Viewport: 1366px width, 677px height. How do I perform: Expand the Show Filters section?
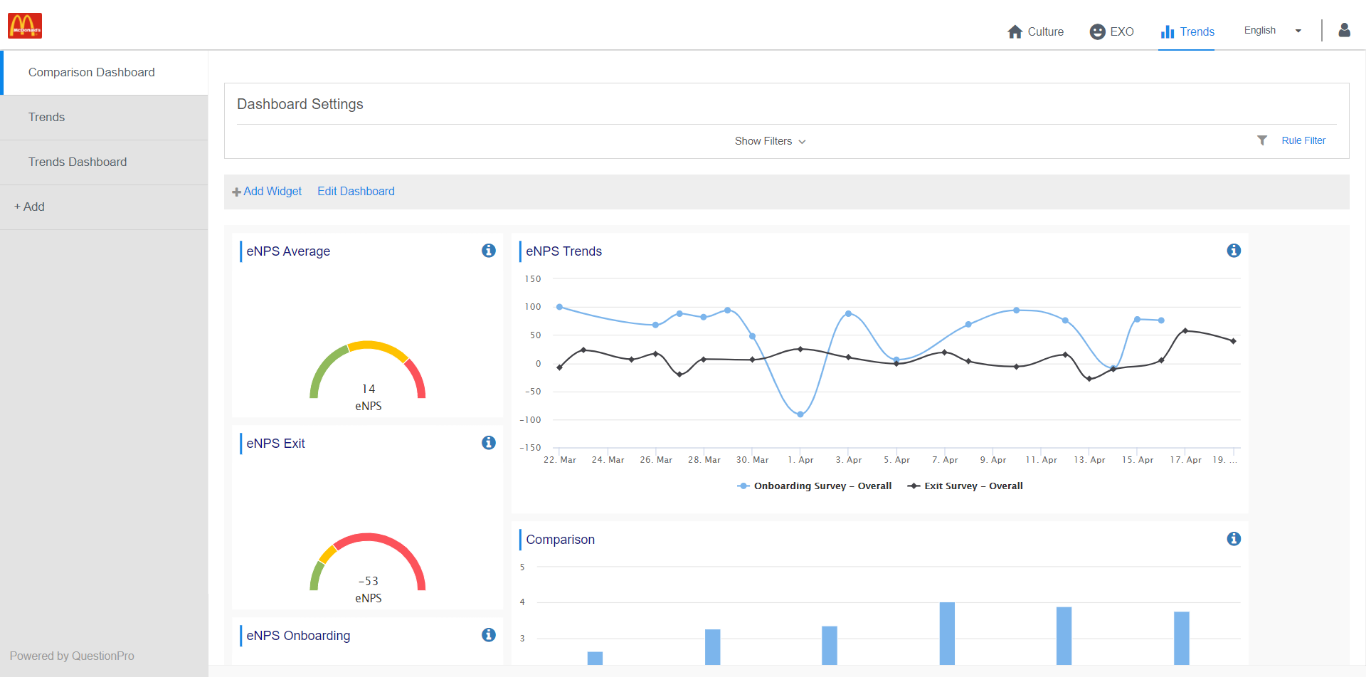769,141
